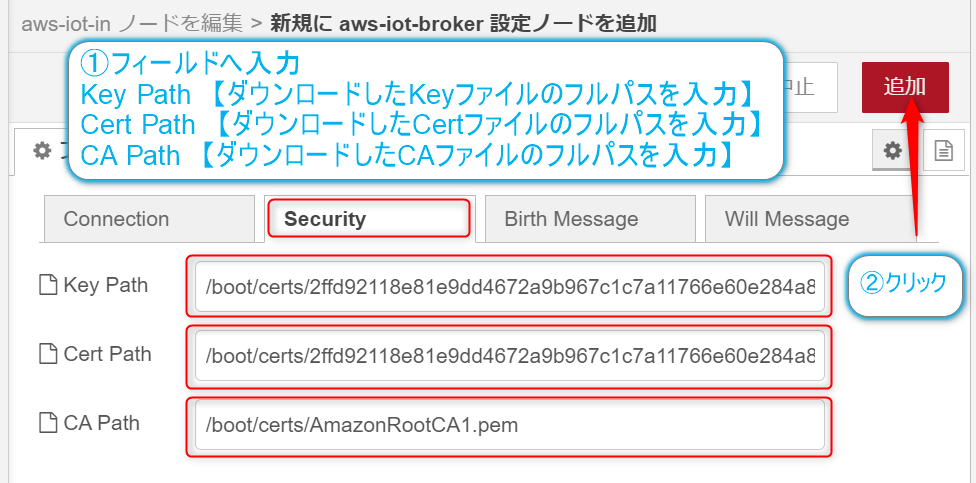Focus the Key Path input field
The height and width of the screenshot is (483, 976).
509,286
